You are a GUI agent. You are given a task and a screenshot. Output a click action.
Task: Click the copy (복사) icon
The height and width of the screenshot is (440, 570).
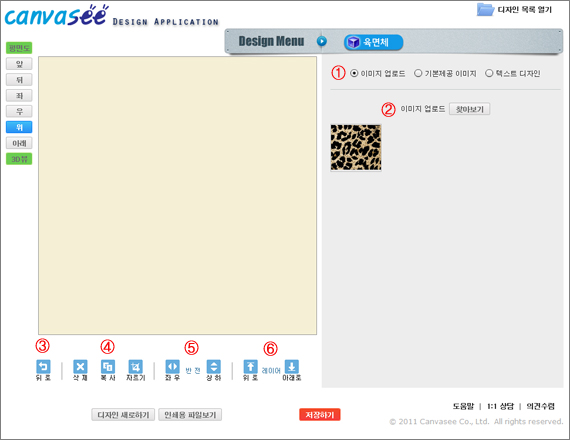pos(108,366)
